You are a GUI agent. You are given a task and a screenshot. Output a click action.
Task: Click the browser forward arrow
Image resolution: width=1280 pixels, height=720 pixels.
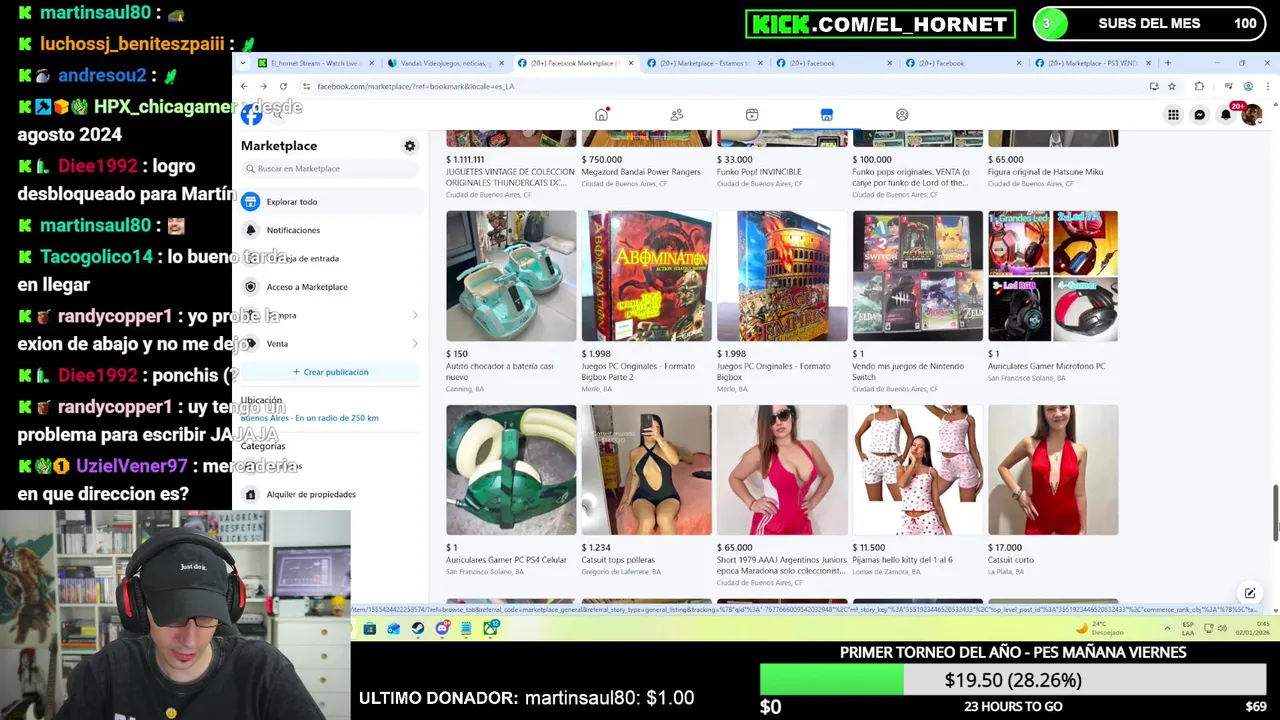263,86
